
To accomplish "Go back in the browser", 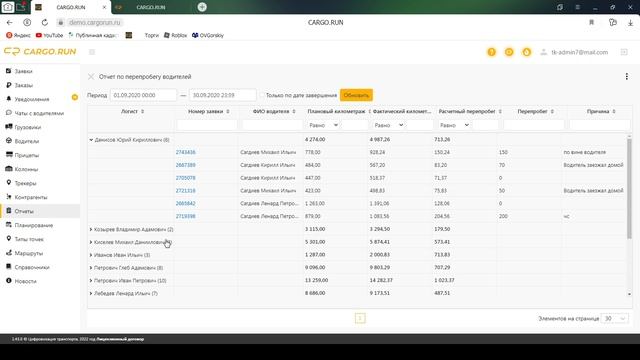I will [x=9, y=22].
